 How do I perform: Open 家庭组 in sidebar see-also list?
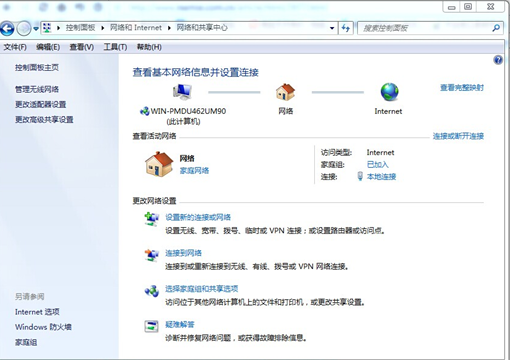[x=26, y=342]
